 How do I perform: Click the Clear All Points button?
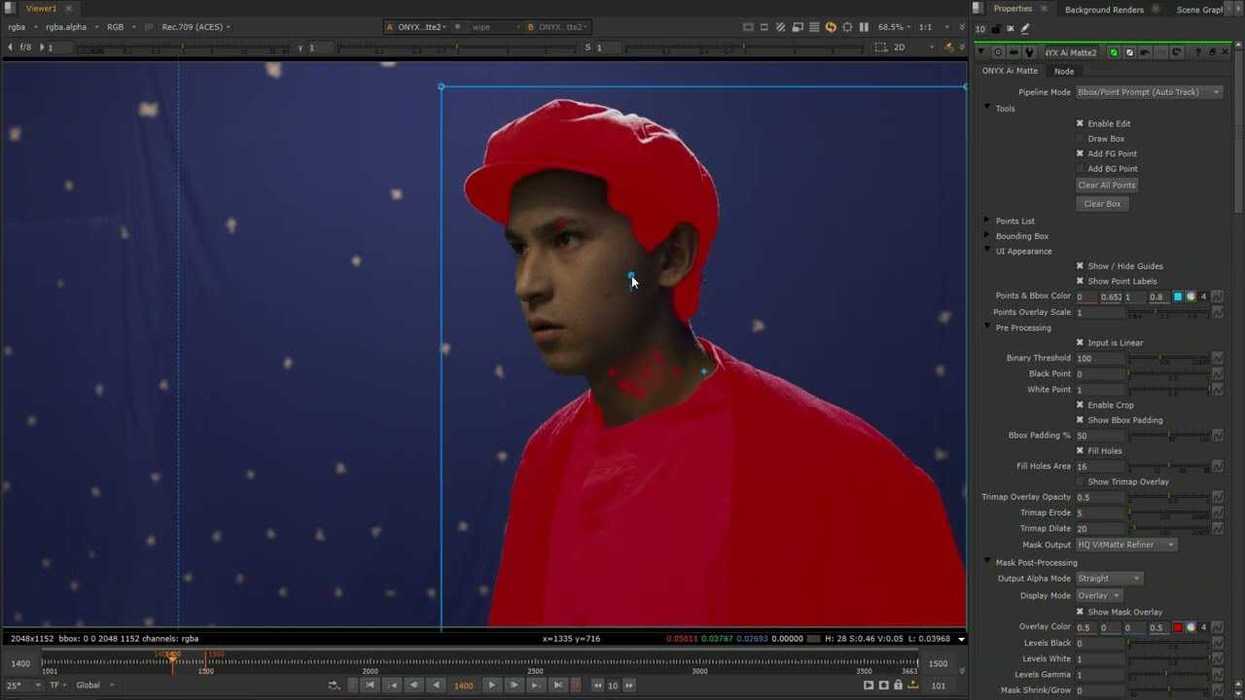1106,185
